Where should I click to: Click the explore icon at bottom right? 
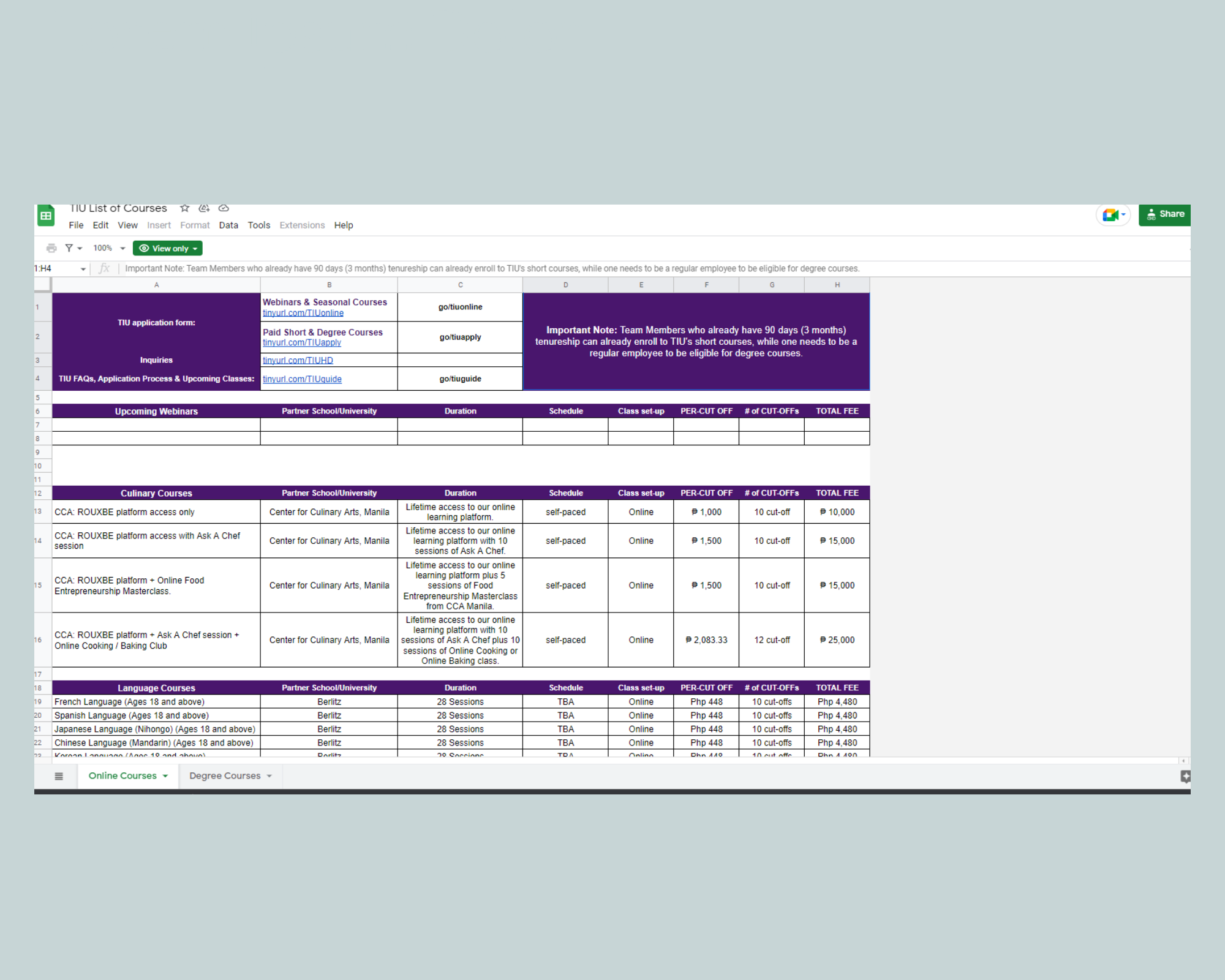coord(1185,776)
